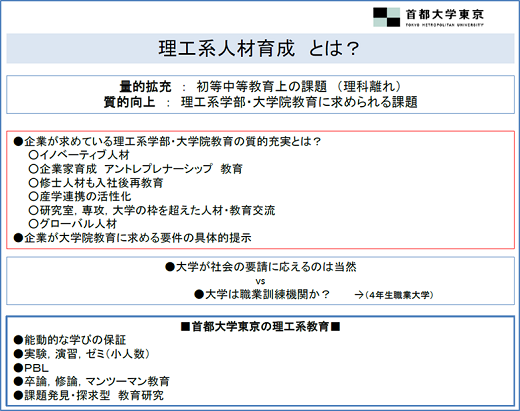Select the note →(4年生職業大学)
Image resolution: width=520 pixels, height=411 pixels.
(394, 295)
